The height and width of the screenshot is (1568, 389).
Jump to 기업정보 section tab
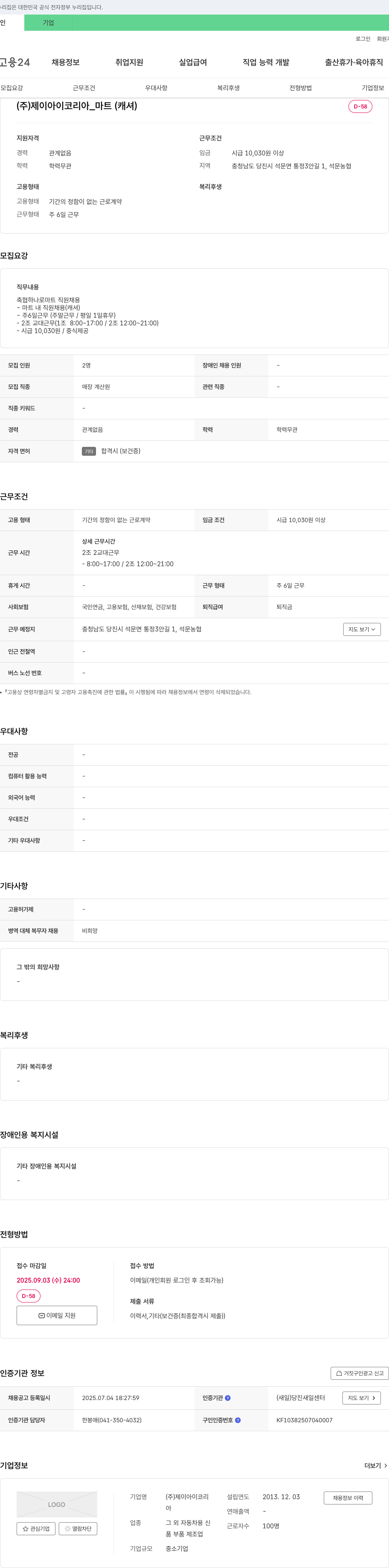coord(373,88)
